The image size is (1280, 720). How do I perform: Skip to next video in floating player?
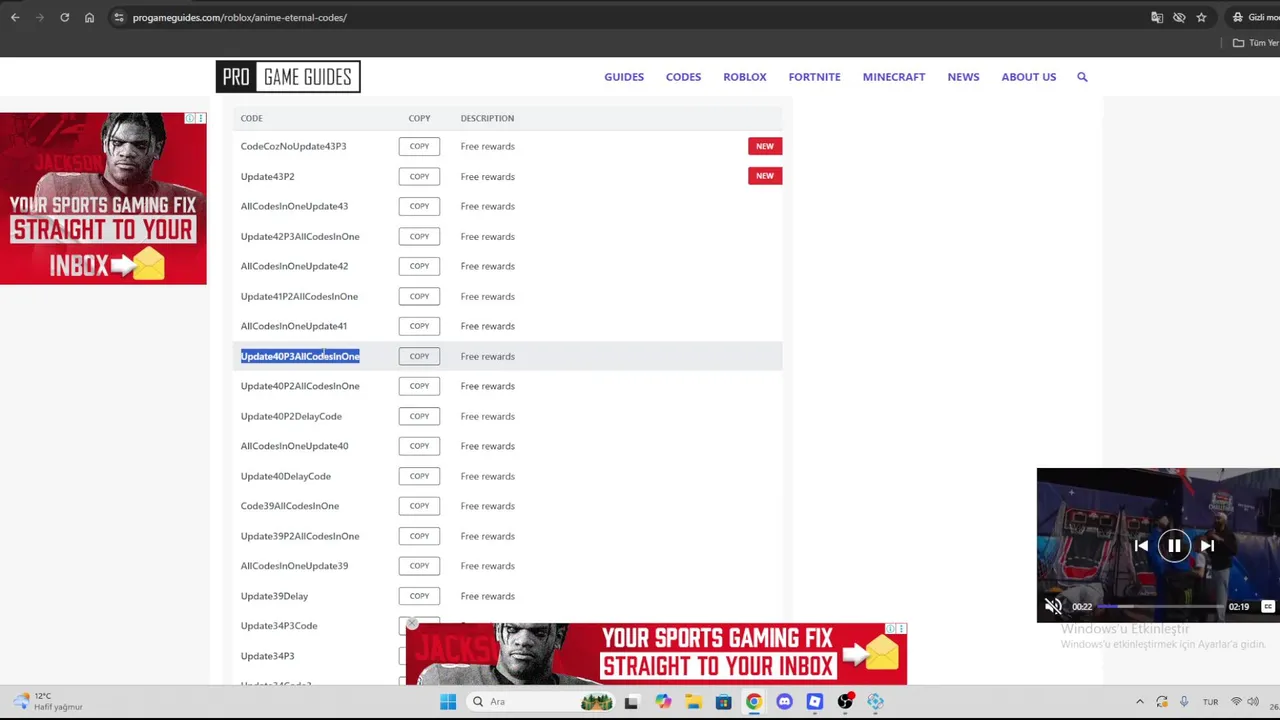click(1207, 546)
